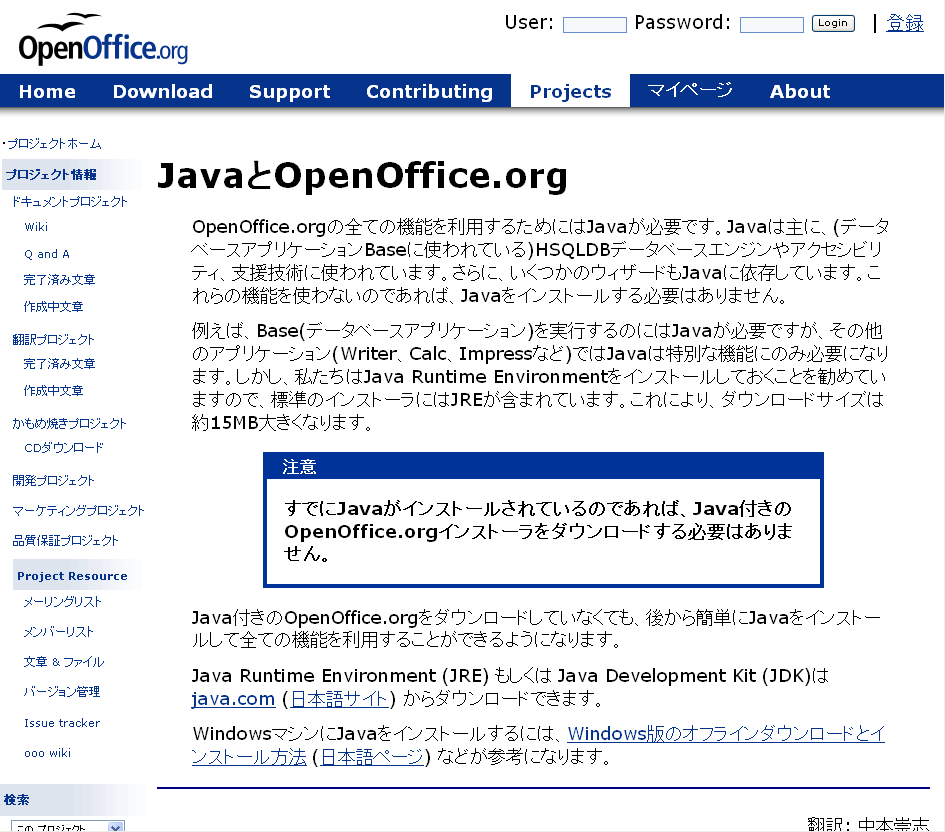The width and height of the screenshot is (945, 832).
Task: Open 文章 & ファイル link
Action: point(63,662)
